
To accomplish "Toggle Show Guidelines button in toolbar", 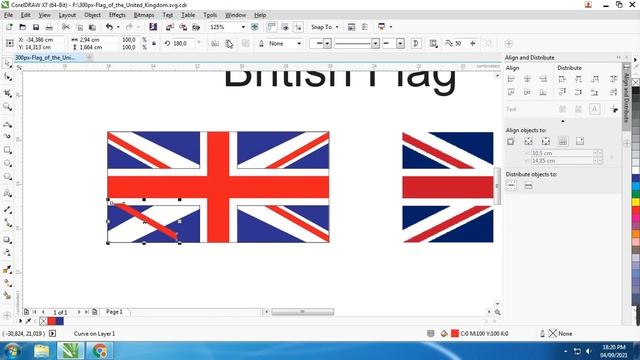I will 298,27.
